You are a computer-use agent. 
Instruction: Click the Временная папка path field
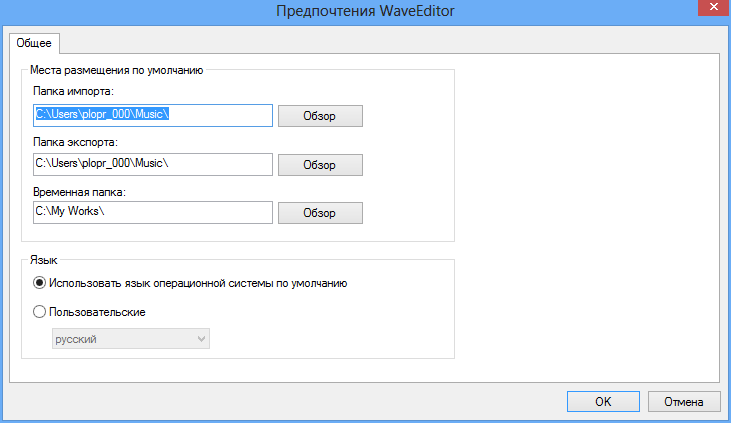click(153, 212)
